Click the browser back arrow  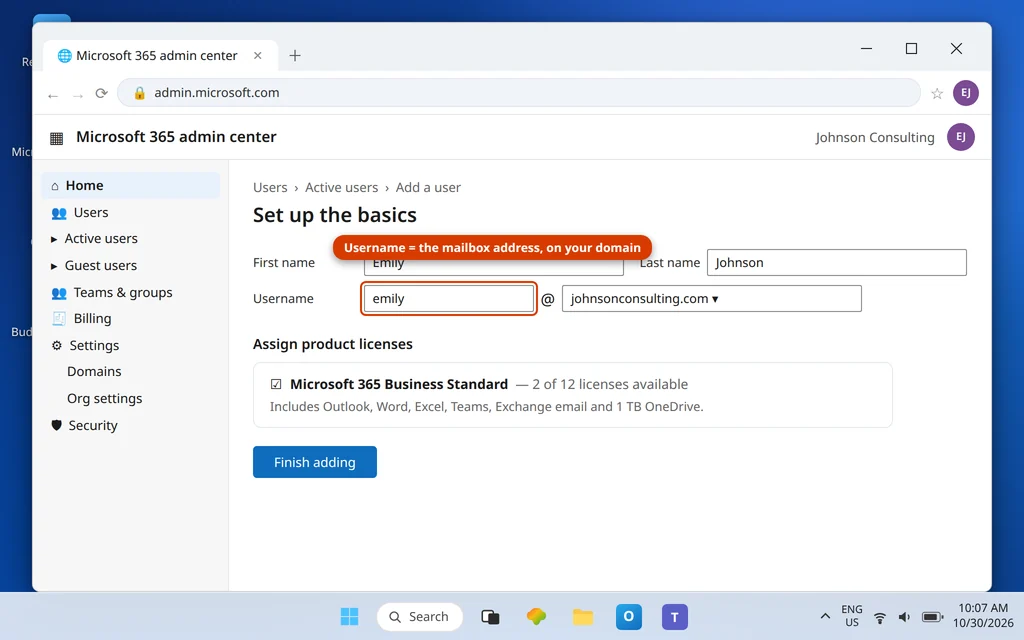coord(53,95)
